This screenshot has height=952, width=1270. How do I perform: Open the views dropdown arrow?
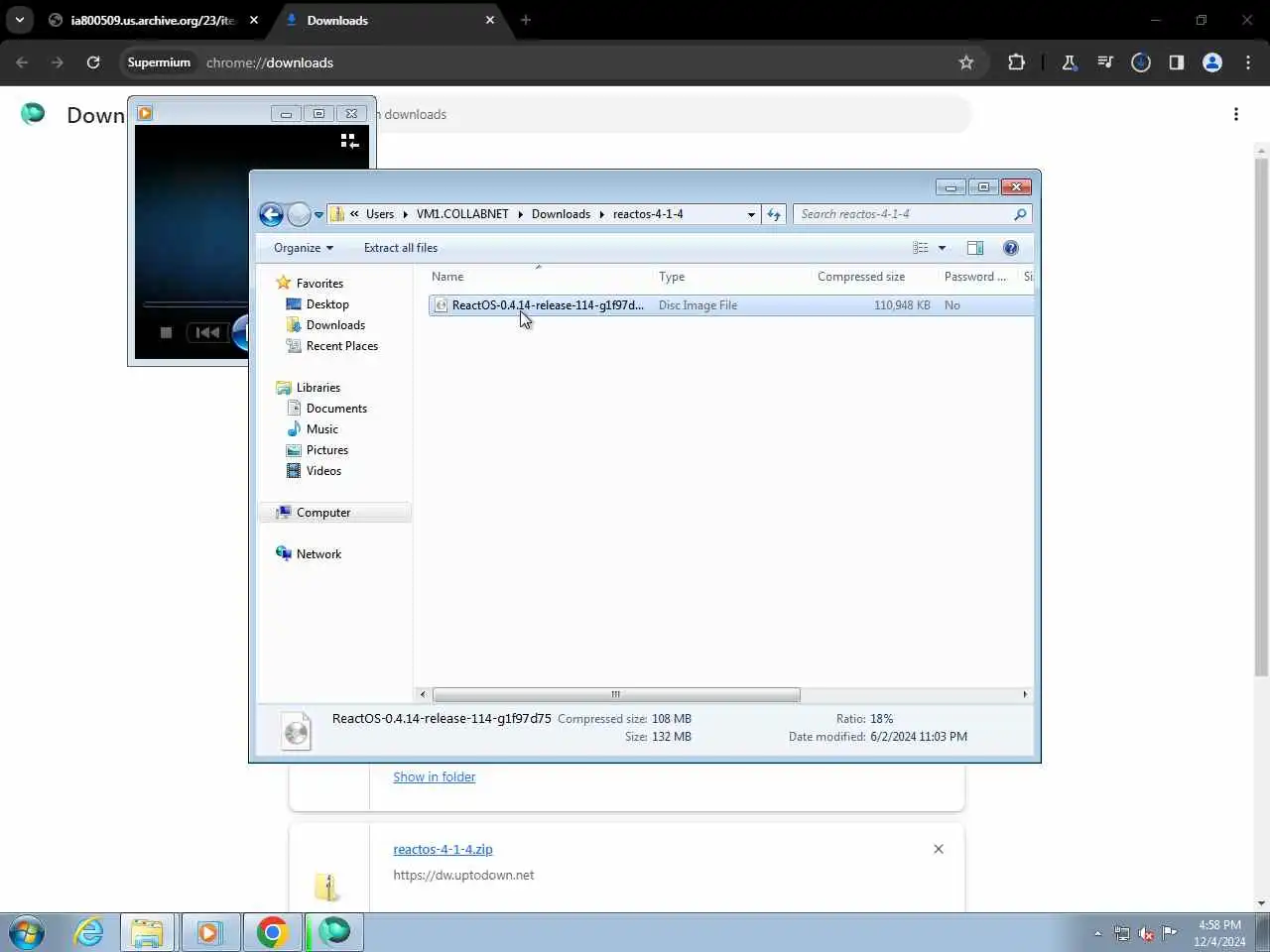tap(942, 248)
